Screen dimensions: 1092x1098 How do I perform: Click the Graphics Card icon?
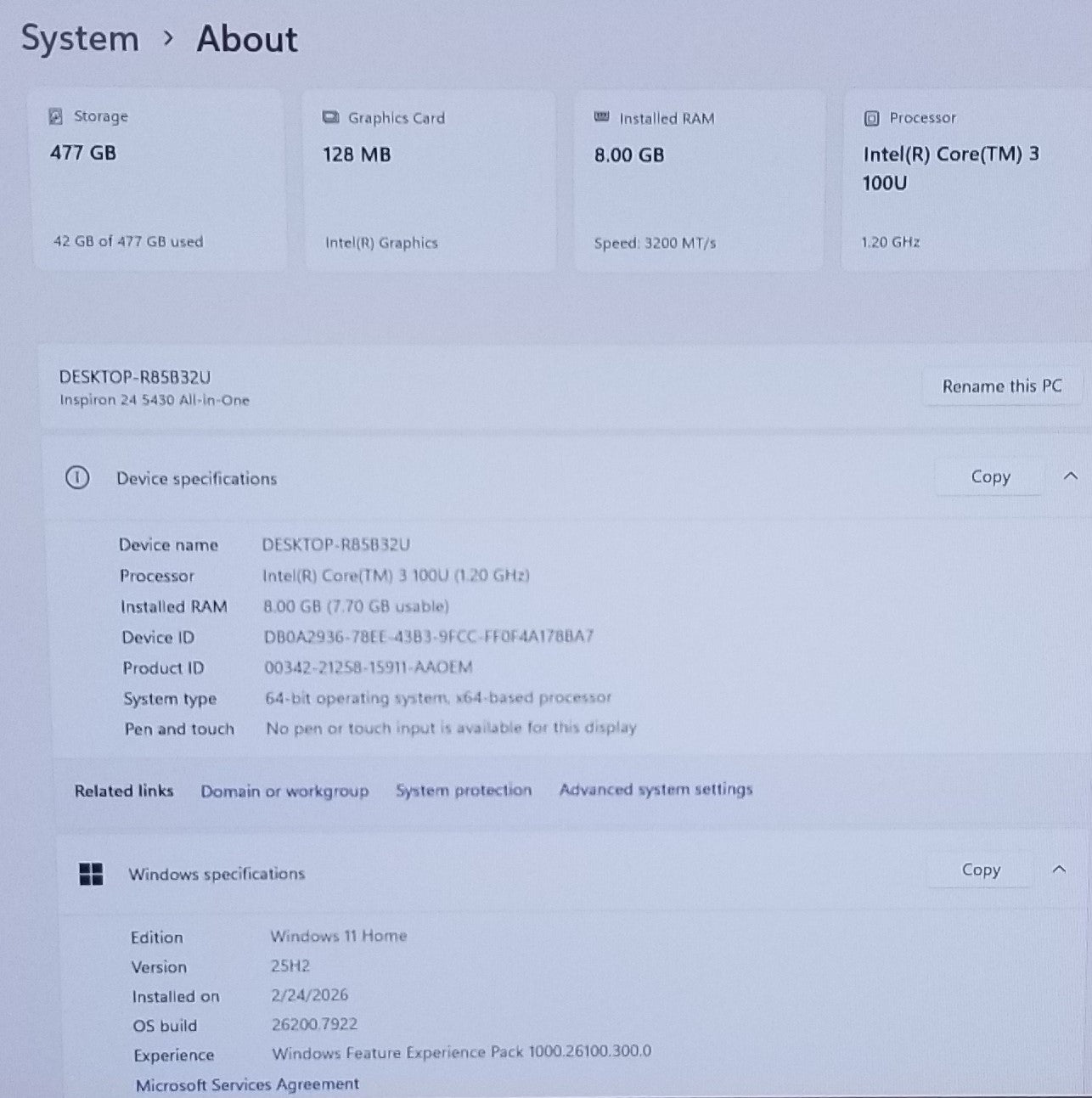click(x=330, y=117)
